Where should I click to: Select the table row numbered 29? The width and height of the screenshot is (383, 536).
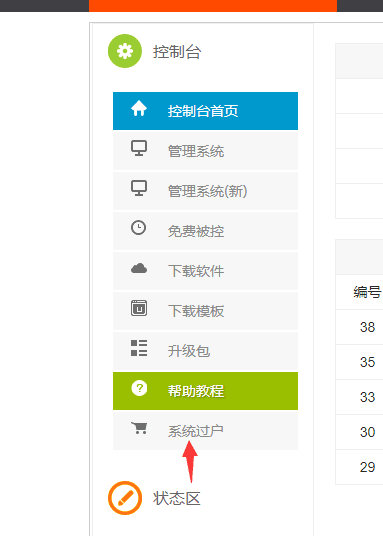coord(359,467)
